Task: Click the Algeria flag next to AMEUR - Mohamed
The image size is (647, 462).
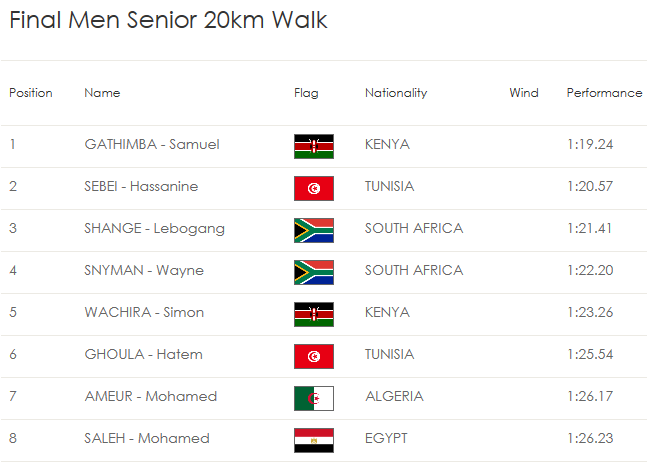Action: 314,398
